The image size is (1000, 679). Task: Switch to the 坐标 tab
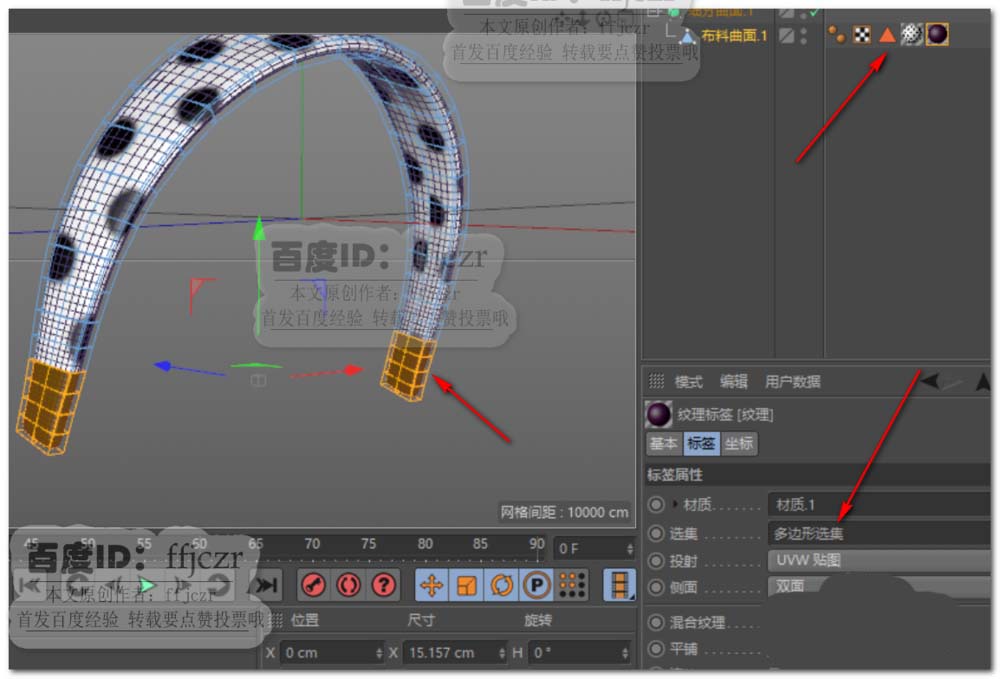pyautogui.click(x=739, y=443)
